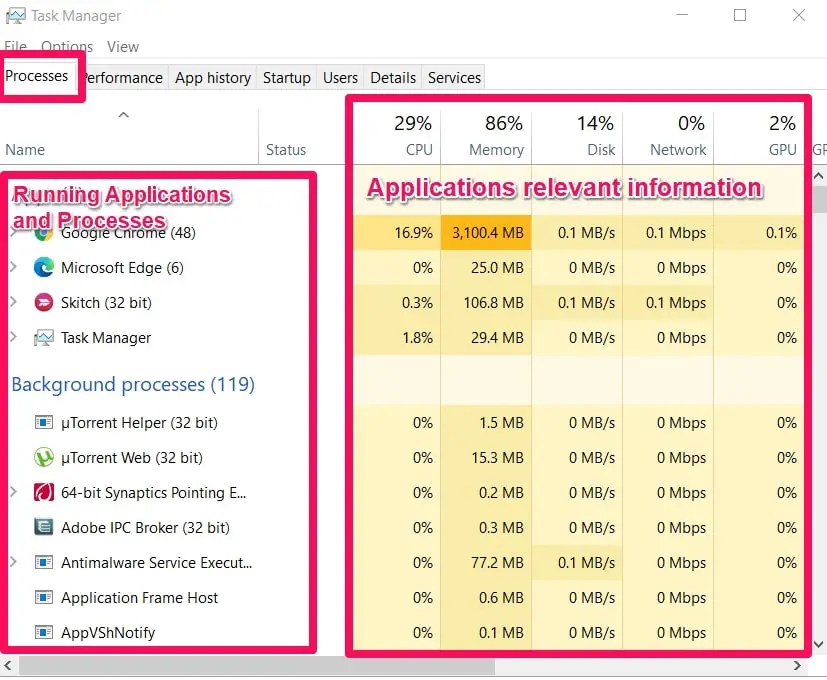Image resolution: width=827 pixels, height=680 pixels.
Task: Click the 77.2 MB memory cell
Action: click(x=486, y=562)
